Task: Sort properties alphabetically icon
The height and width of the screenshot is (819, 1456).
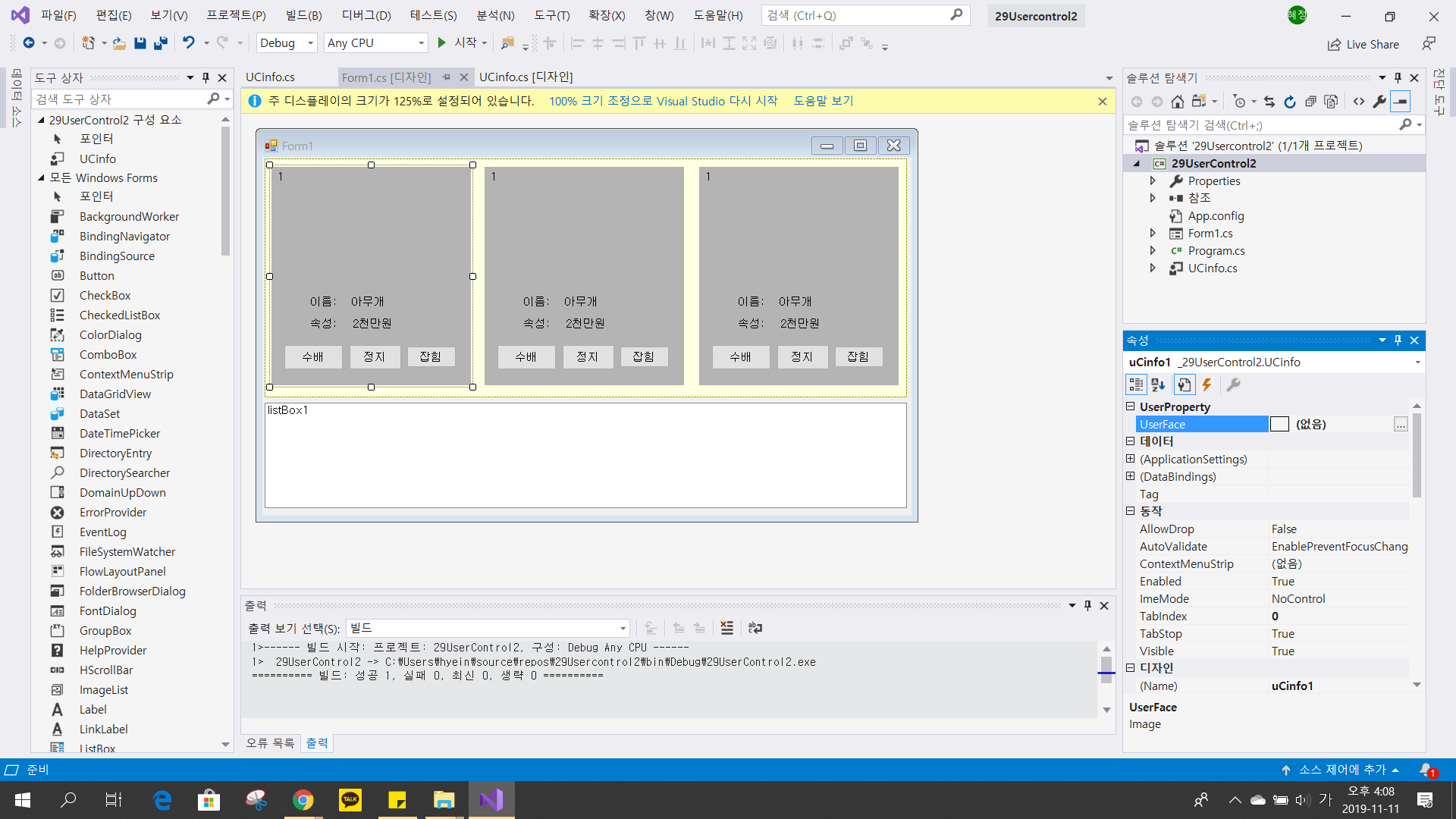Action: [x=1158, y=384]
